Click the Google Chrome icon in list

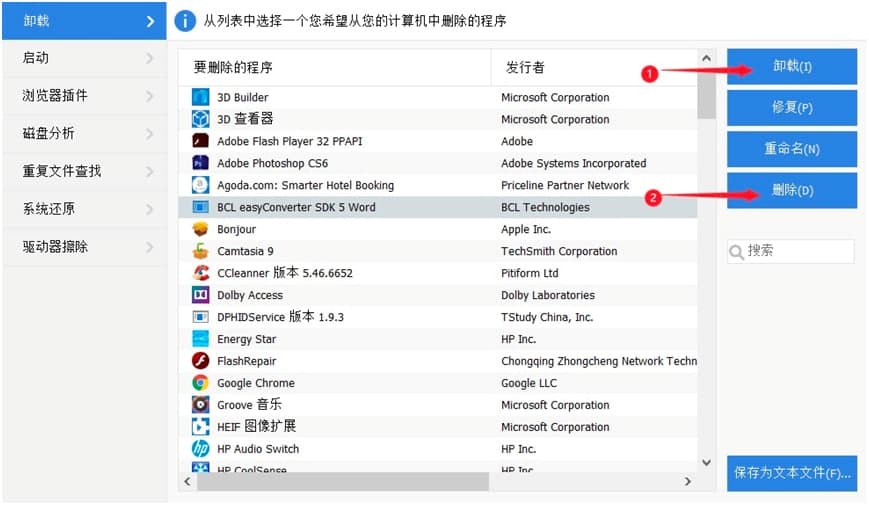click(200, 383)
